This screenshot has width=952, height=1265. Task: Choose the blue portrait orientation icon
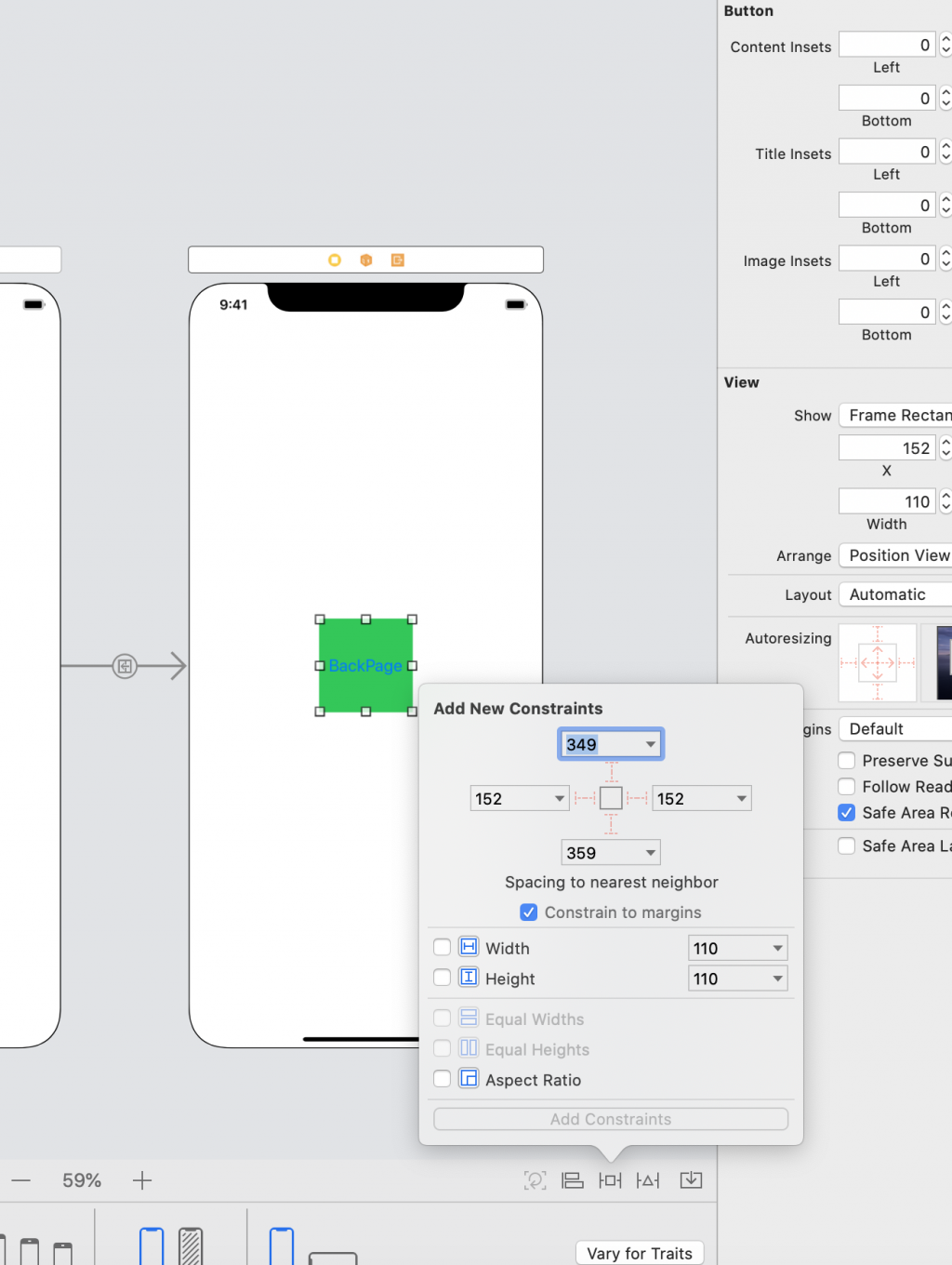click(x=282, y=1246)
